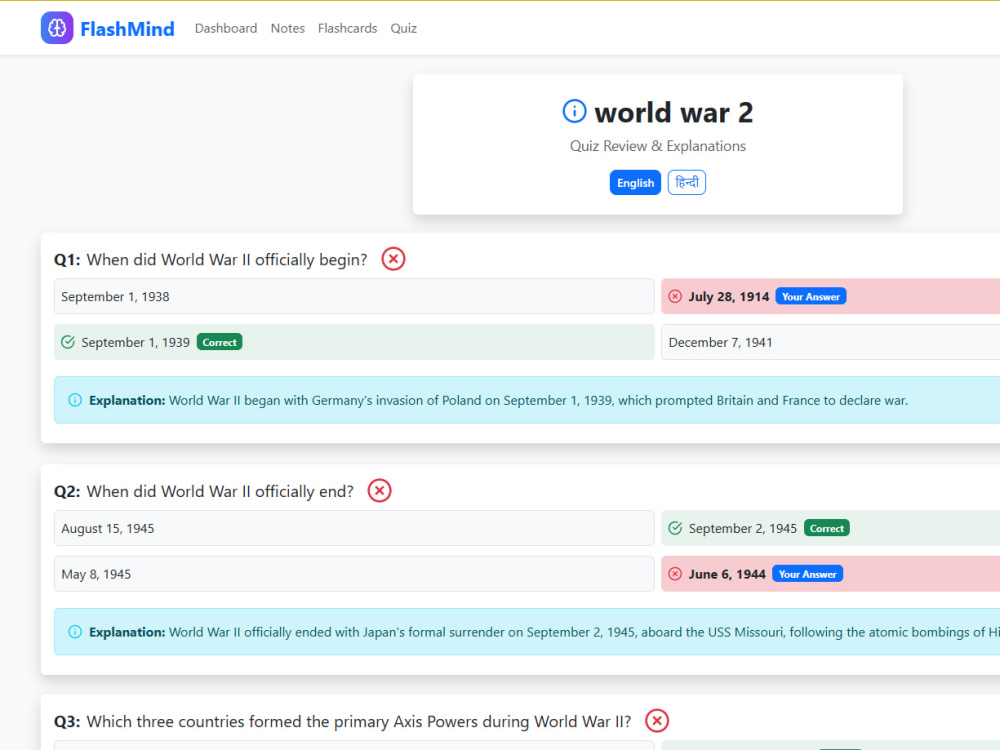The image size is (1000, 750).
Task: Open the FlashMind home link text
Action: pos(127,29)
